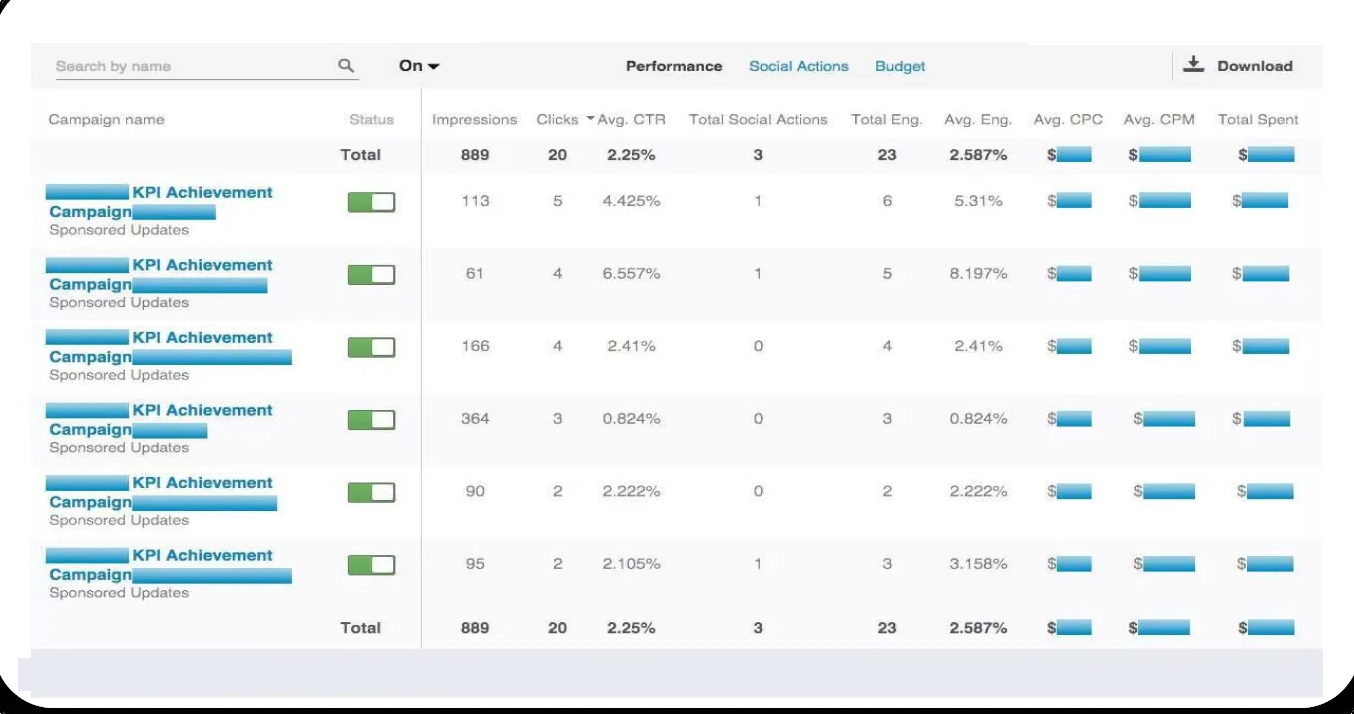Click the top Total row label

(360, 155)
